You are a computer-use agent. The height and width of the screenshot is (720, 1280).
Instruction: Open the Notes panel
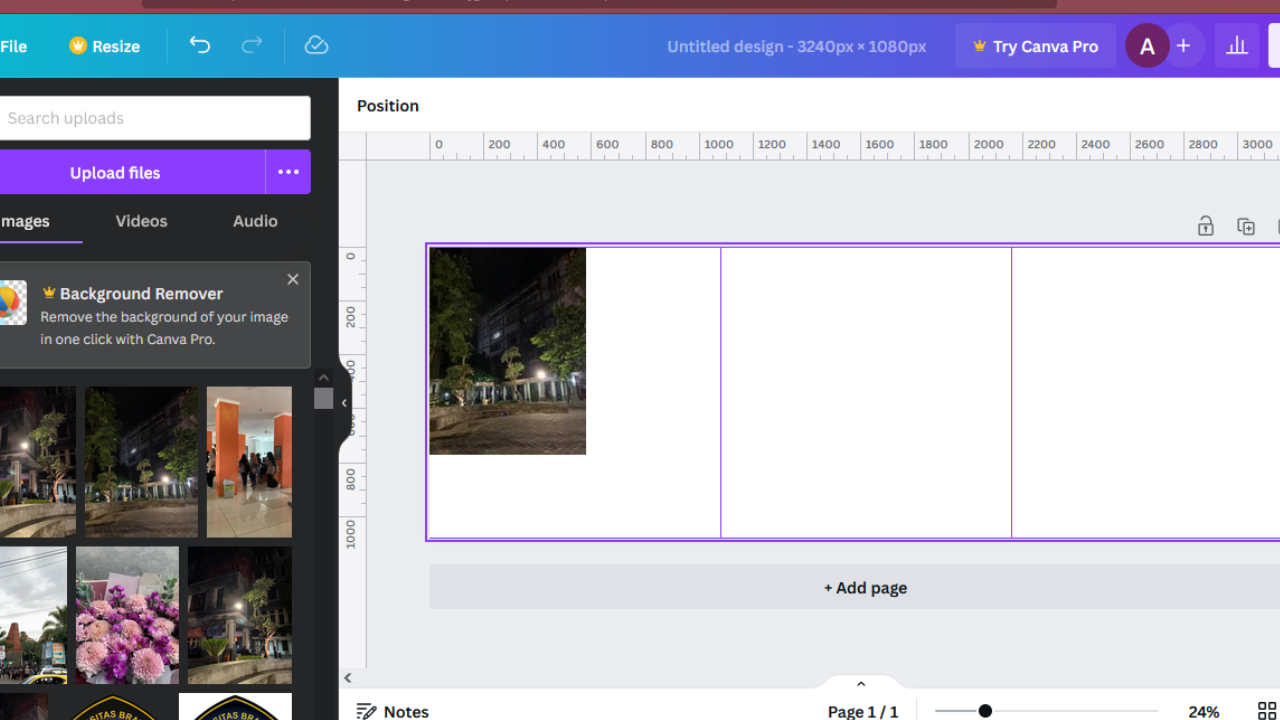pyautogui.click(x=393, y=711)
